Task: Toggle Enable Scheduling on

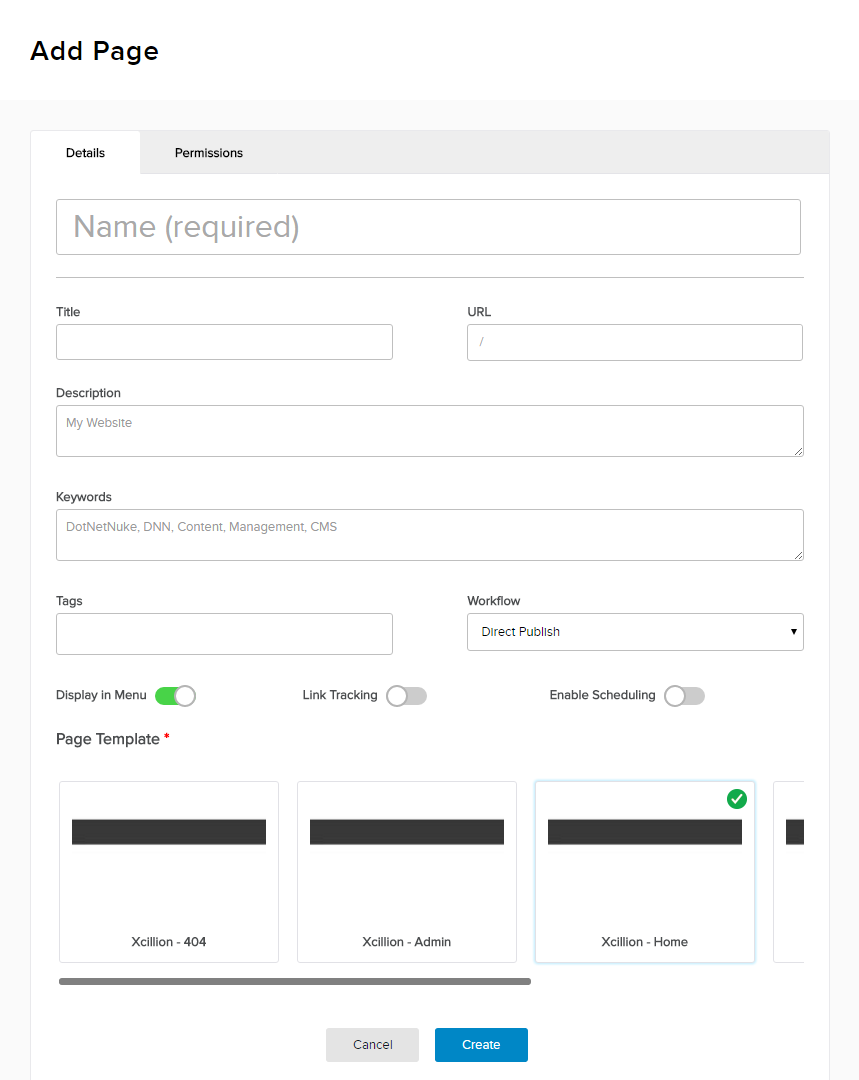Action: pyautogui.click(x=684, y=696)
